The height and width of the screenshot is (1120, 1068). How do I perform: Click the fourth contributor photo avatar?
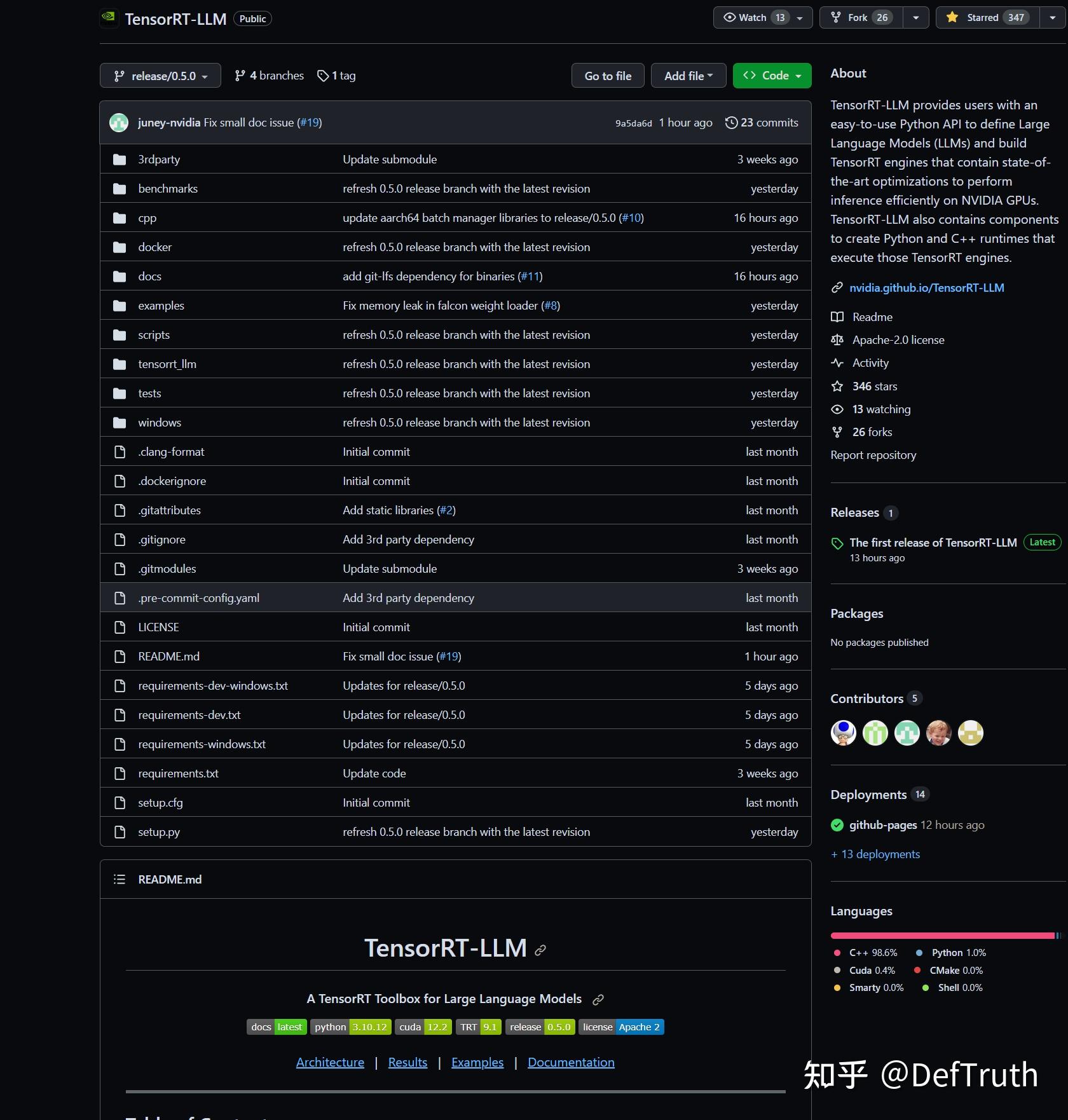(939, 733)
